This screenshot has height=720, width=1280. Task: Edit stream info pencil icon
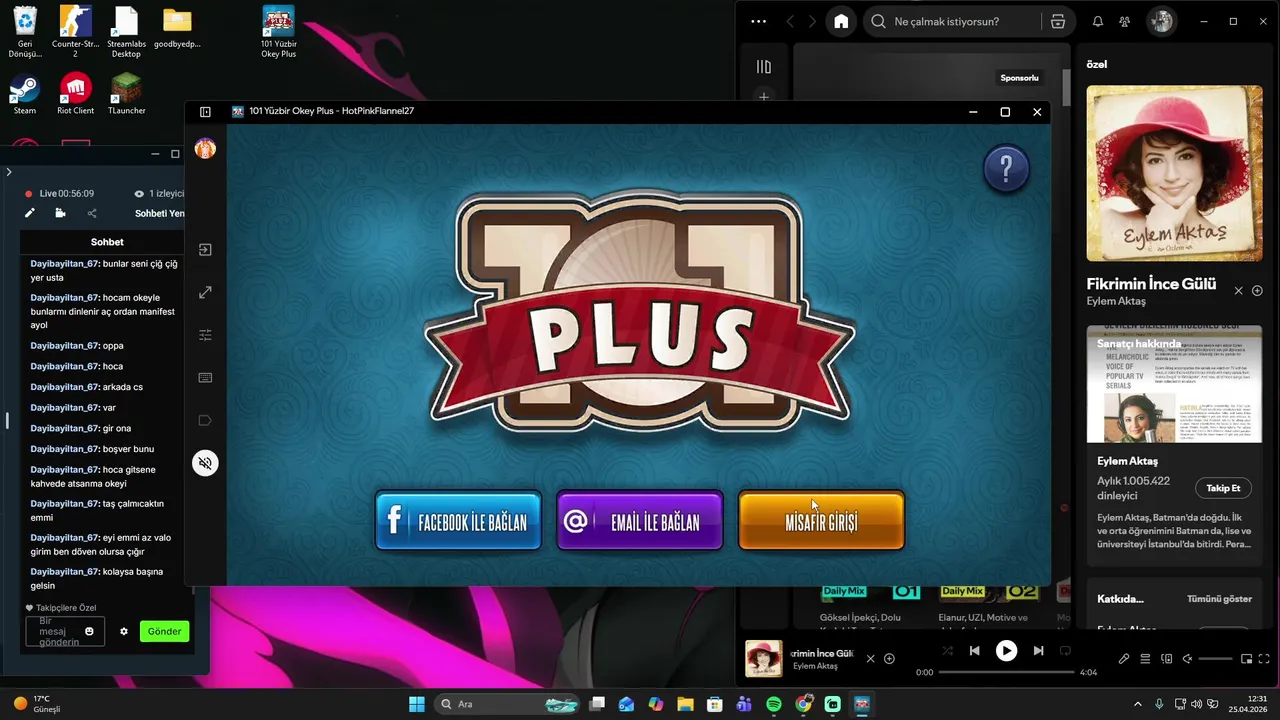pos(30,213)
